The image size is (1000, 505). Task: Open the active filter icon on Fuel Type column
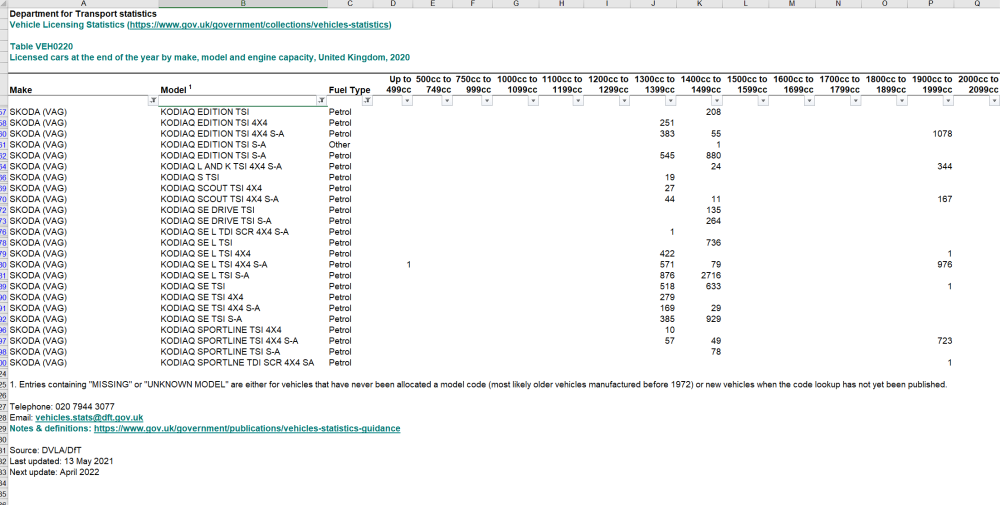(367, 101)
